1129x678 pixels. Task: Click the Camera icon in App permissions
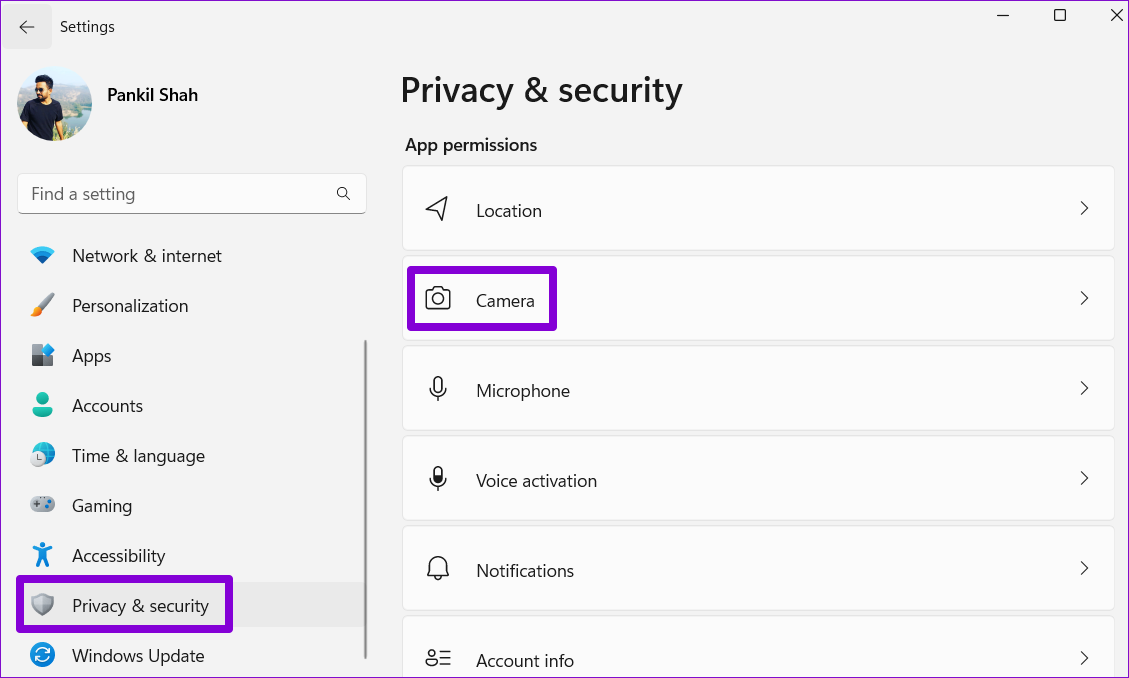click(438, 299)
